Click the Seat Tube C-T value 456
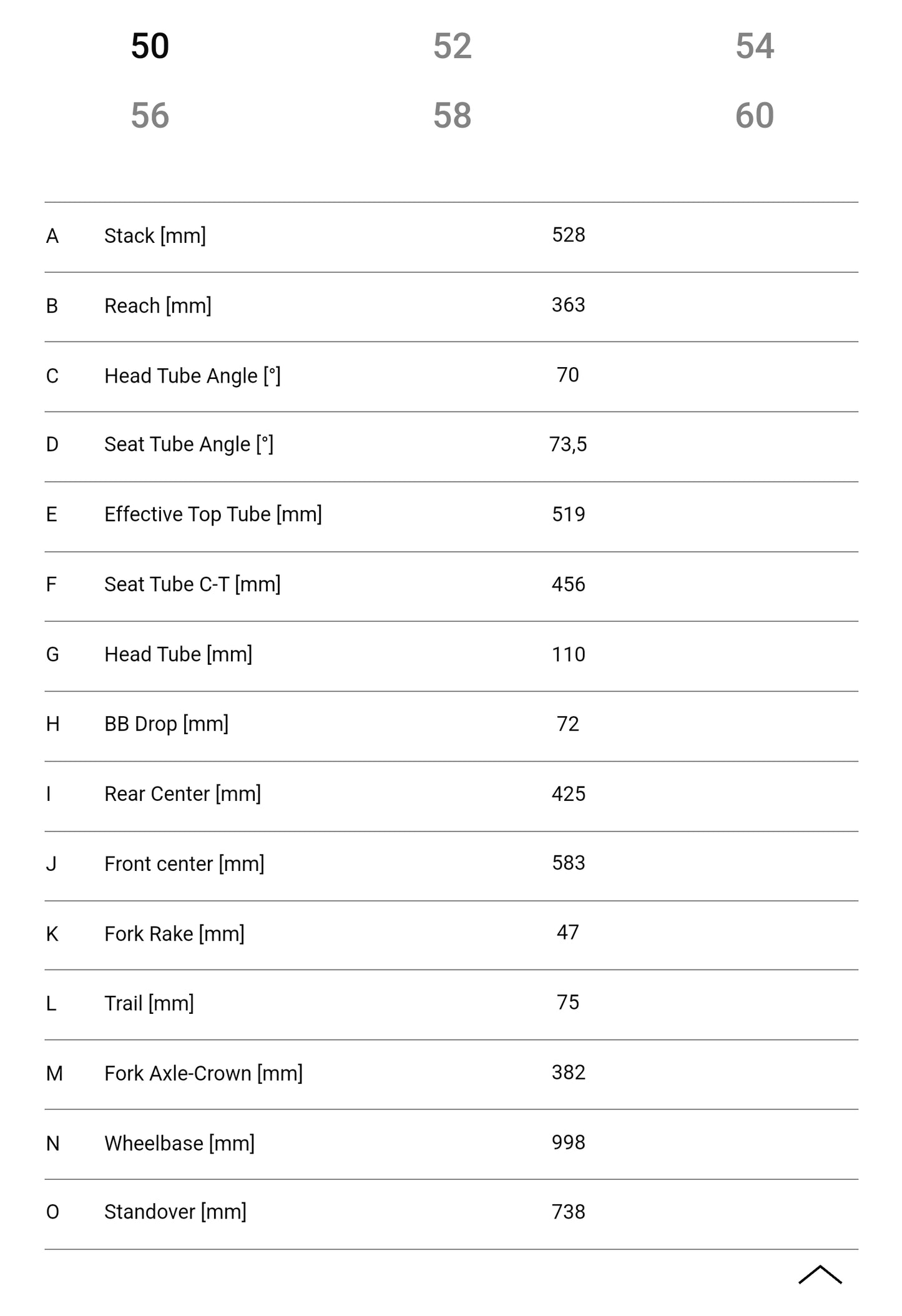Image resolution: width=902 pixels, height=1316 pixels. click(x=568, y=584)
